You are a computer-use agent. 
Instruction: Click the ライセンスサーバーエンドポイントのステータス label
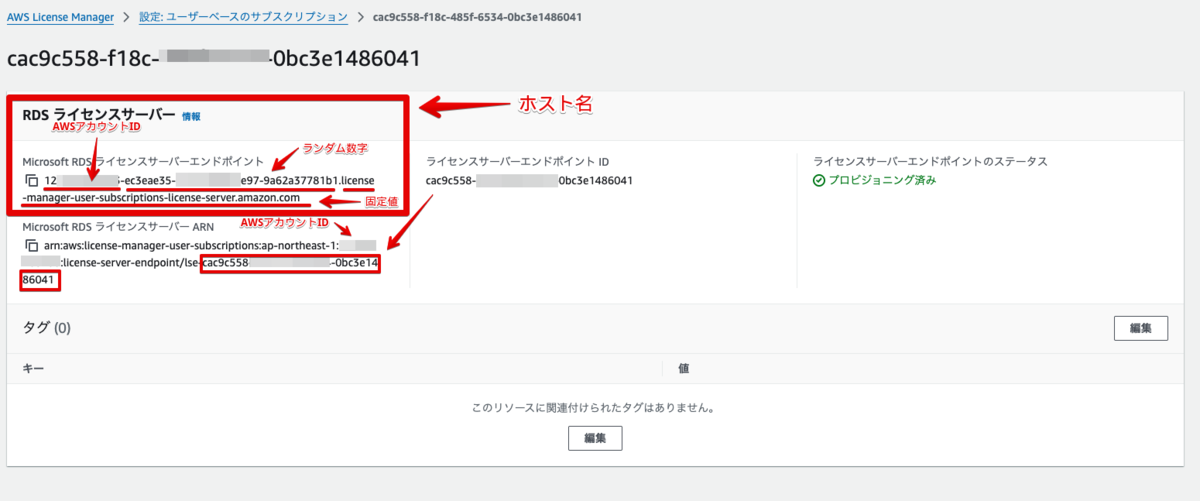pos(930,161)
